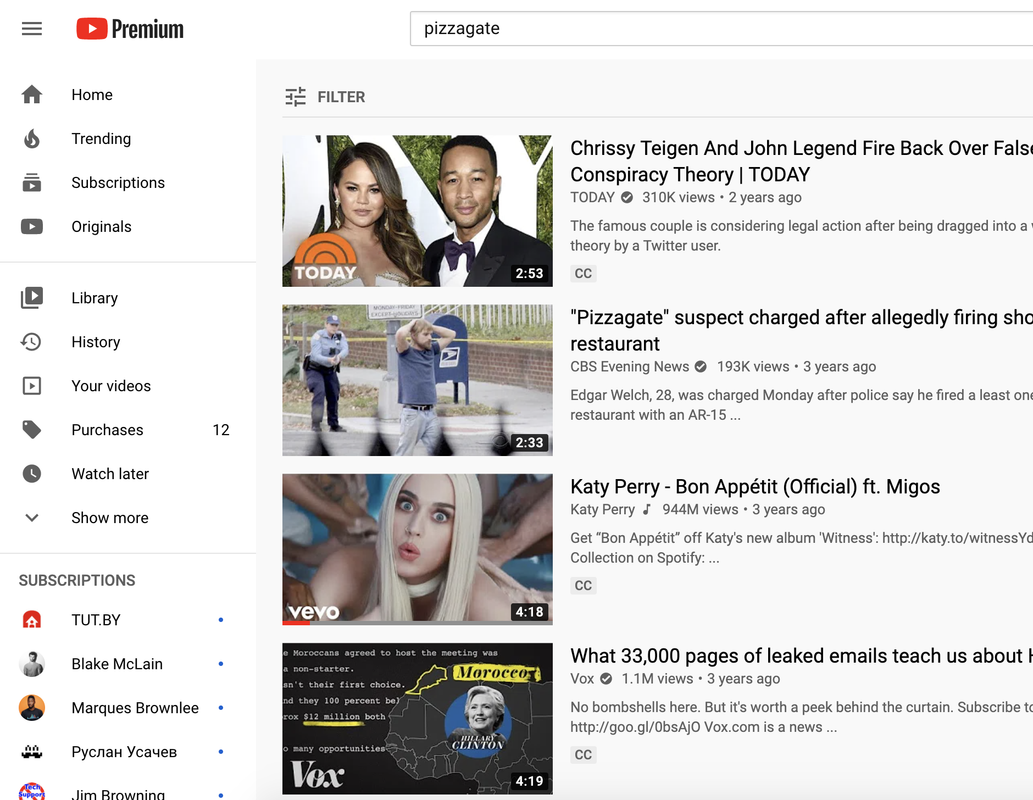Click CC badge under Katy Perry video
Screen dimensions: 1033x800
coord(583,585)
